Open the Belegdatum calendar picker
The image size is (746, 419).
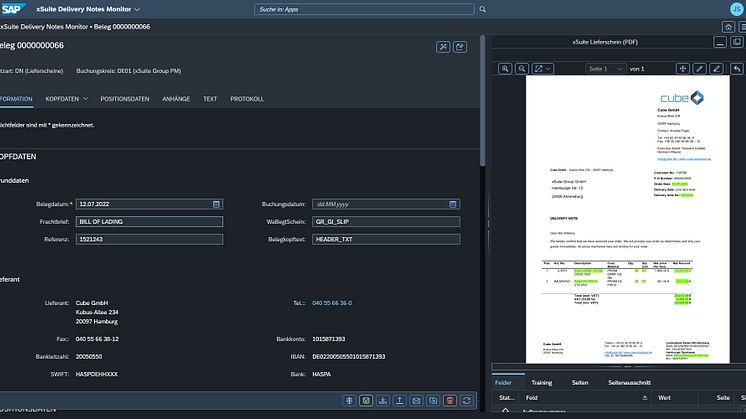click(215, 203)
